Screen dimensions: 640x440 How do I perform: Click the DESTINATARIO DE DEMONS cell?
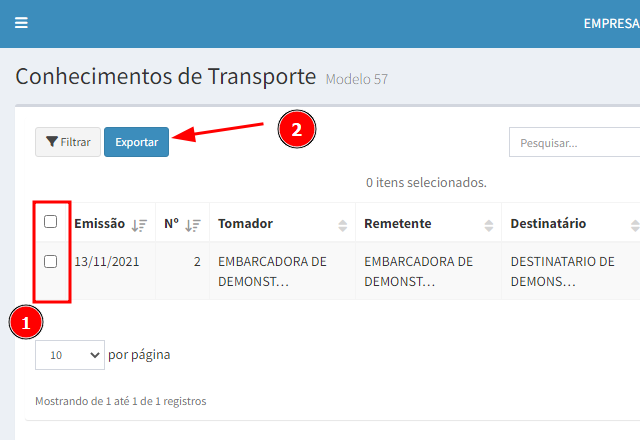pos(562,271)
